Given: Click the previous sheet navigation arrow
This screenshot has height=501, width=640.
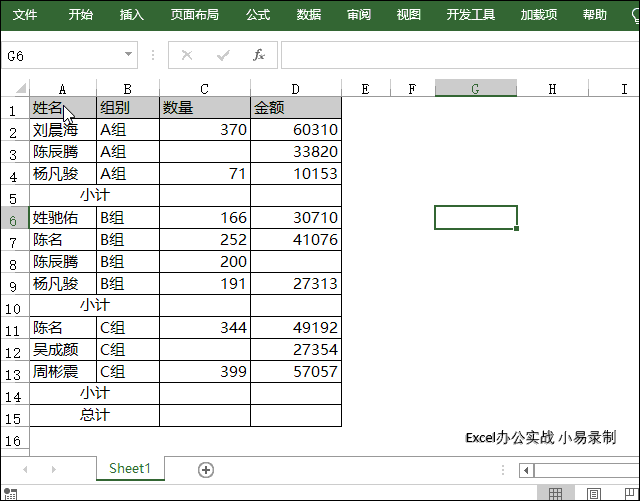Looking at the screenshot, I should 25,470.
